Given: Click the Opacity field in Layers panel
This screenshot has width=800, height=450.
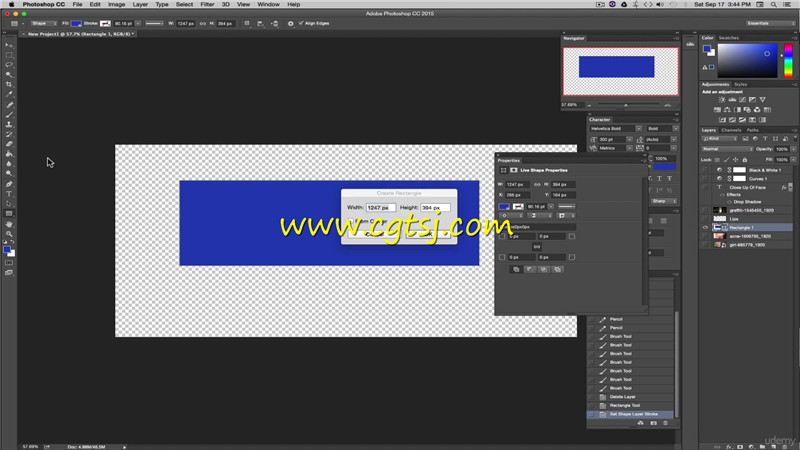Looking at the screenshot, I should (x=782, y=149).
